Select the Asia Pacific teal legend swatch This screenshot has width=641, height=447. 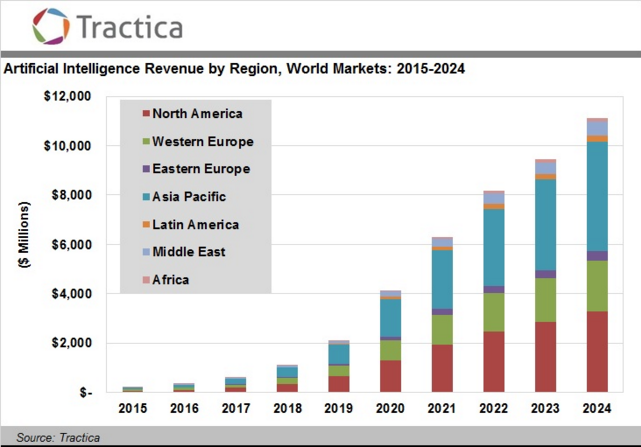[x=146, y=197]
